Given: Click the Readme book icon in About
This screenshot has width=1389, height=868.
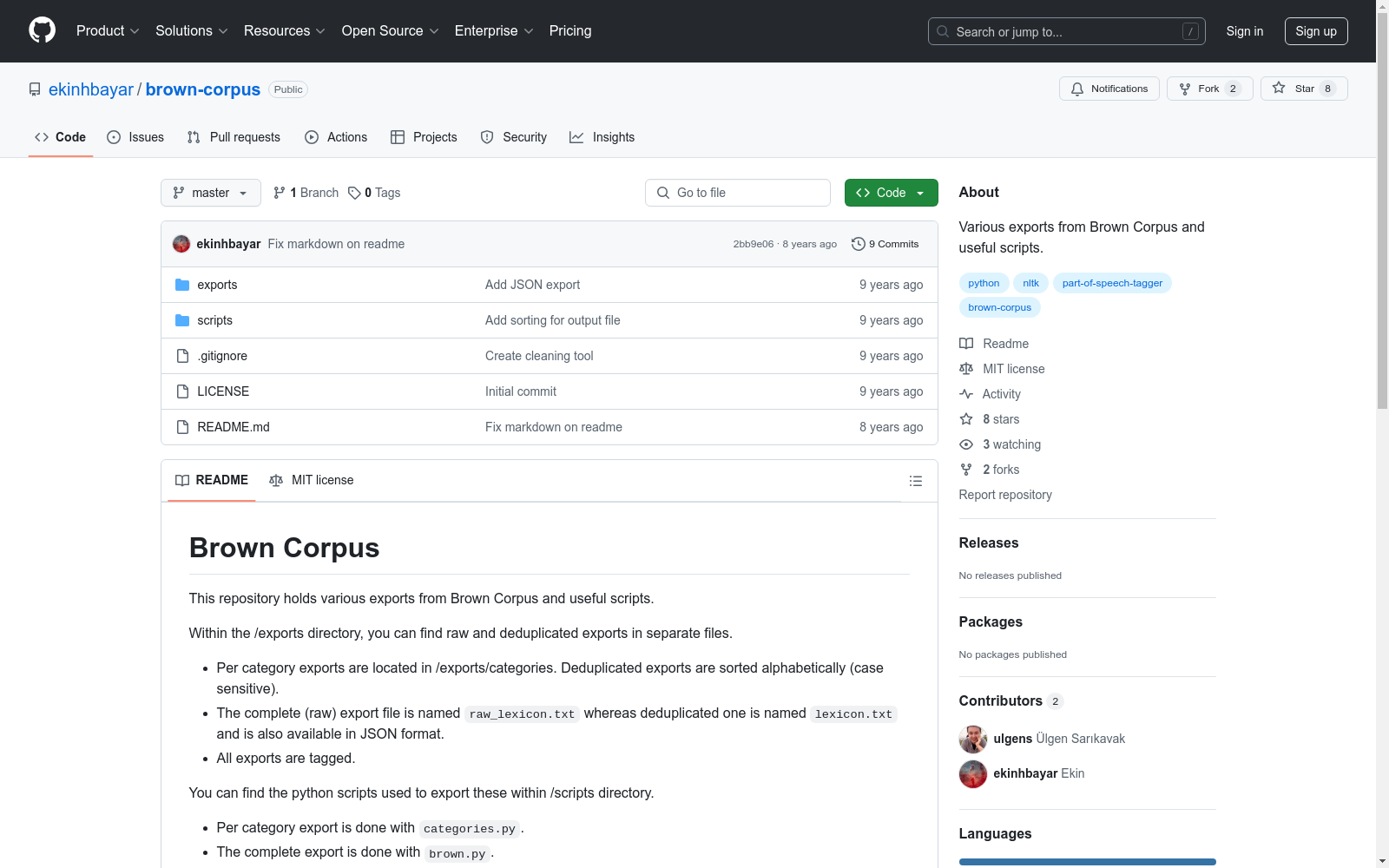Looking at the screenshot, I should pos(966,344).
